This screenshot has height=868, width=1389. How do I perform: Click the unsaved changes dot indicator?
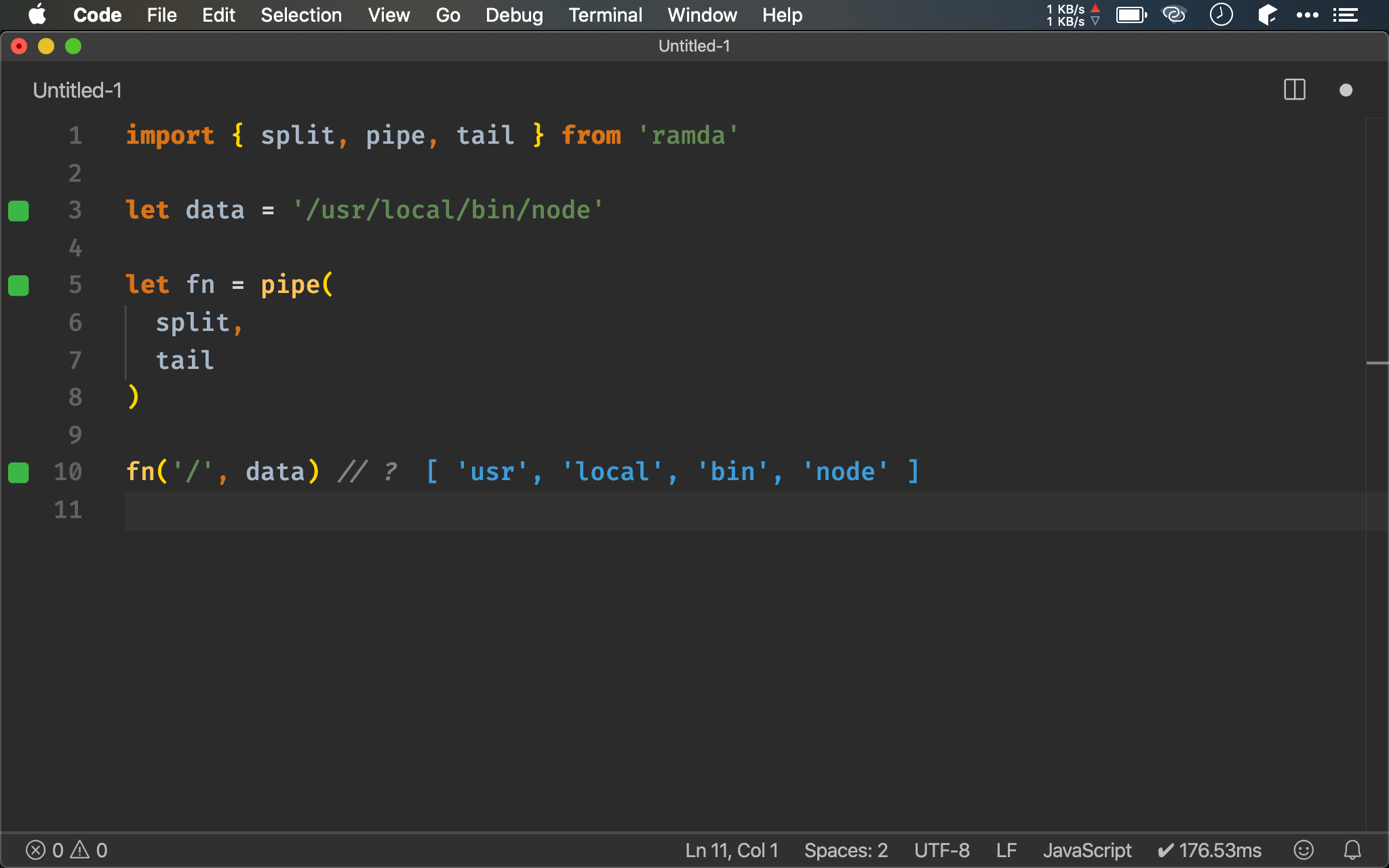1346,90
